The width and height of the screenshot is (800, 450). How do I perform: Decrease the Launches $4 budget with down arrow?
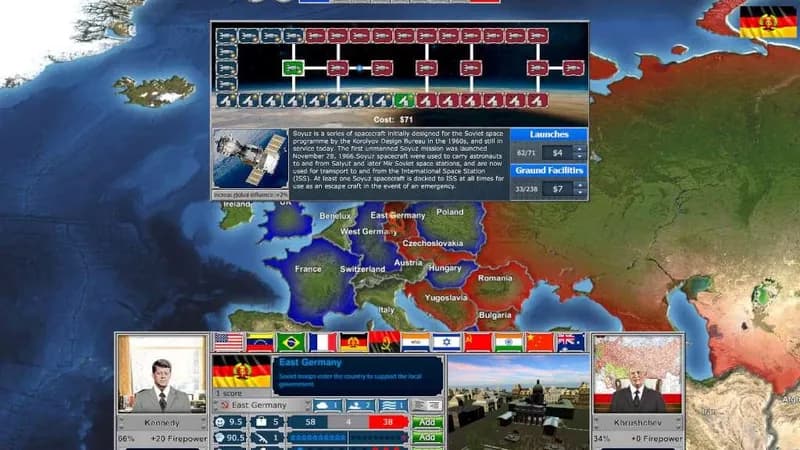(580, 156)
